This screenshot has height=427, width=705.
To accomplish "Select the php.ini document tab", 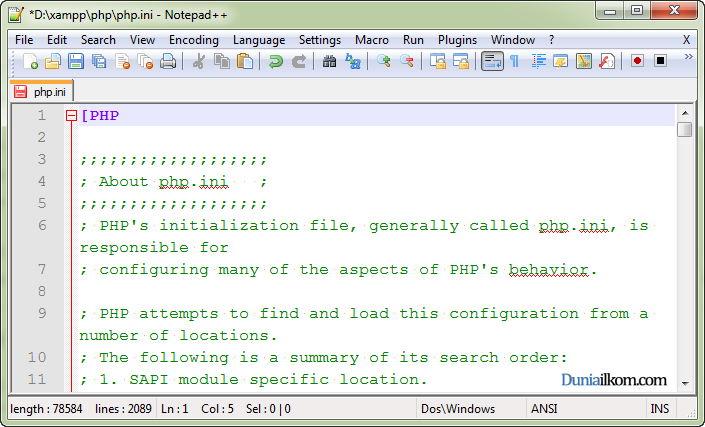I will pos(41,91).
